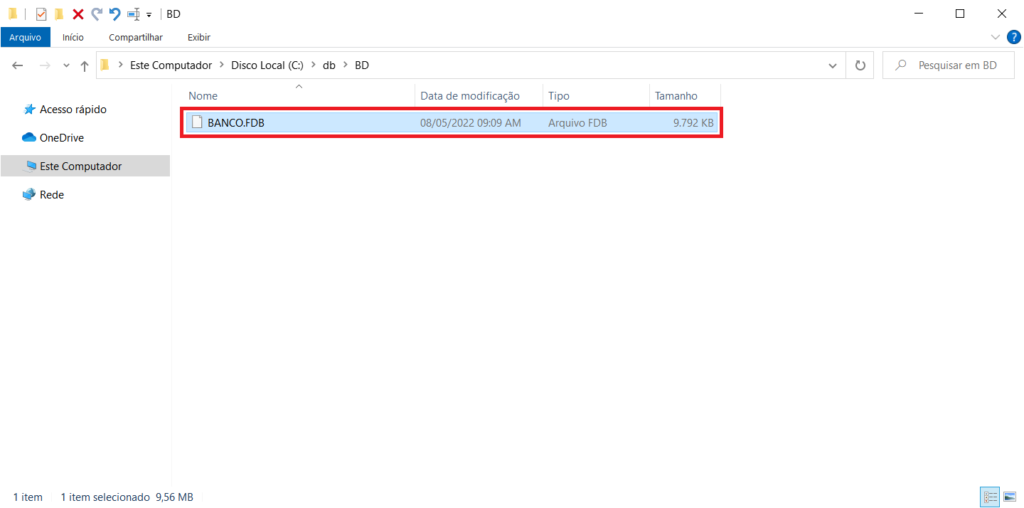Click the Properties icon in quick access toolbar

click(41, 14)
